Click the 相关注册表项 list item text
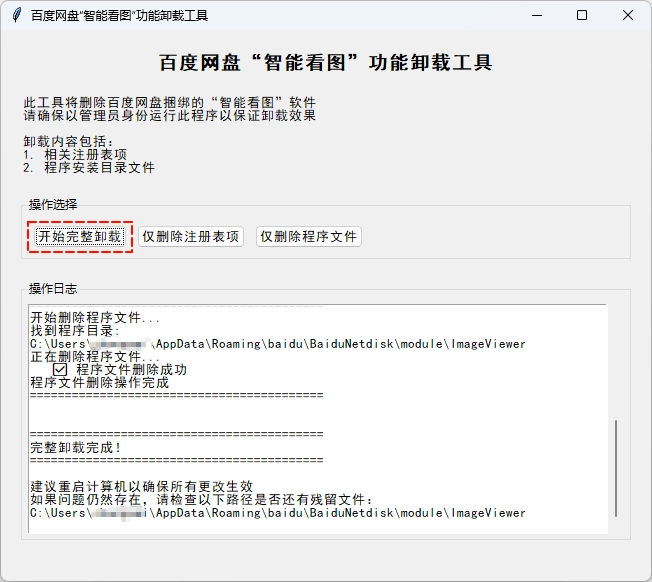652x582 pixels. pos(84,155)
